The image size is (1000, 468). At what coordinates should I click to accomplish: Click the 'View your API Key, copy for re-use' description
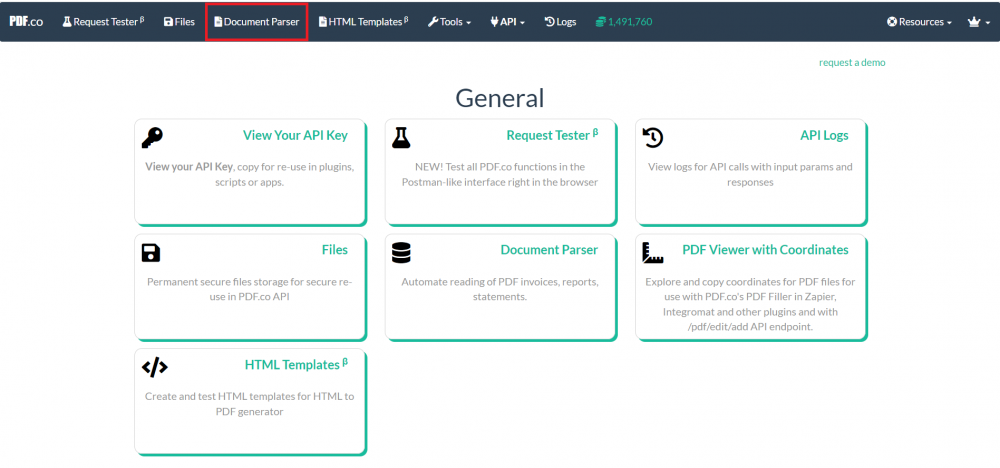tap(249, 175)
